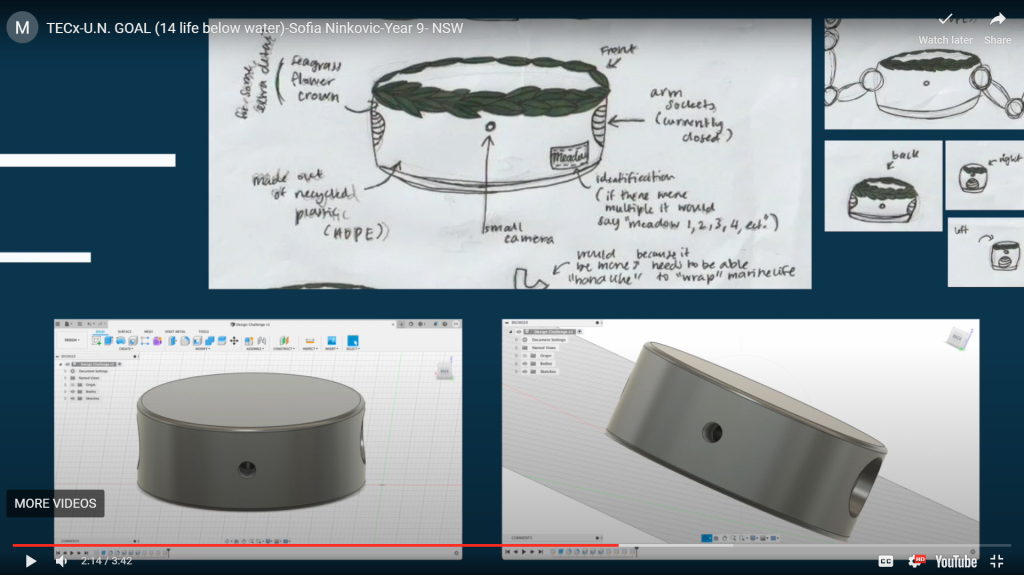Viewport: 1024px width, 575px height.
Task: Toggle Sketches eye visibility in right browser
Action: 524,372
